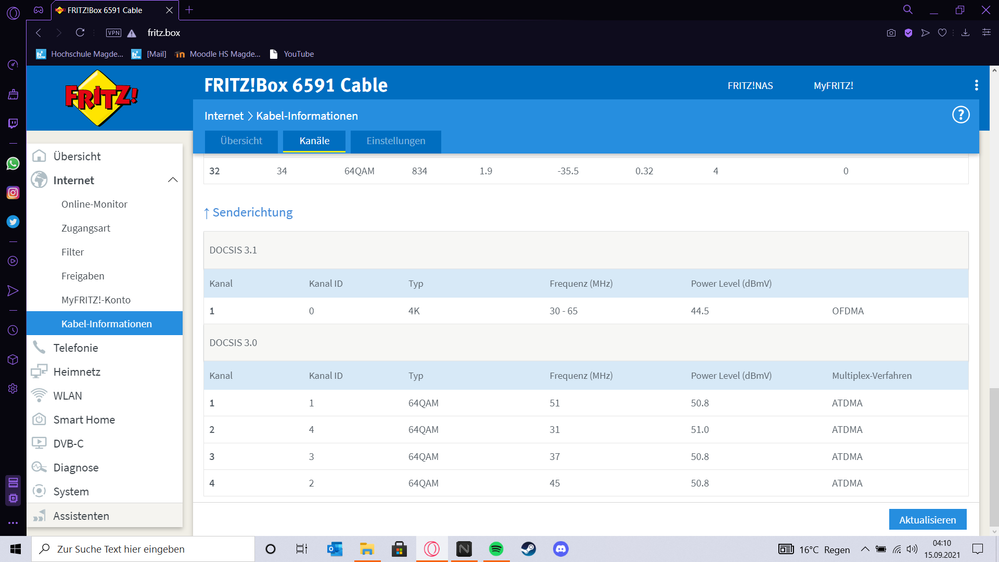This screenshot has height=562, width=999.
Task: Open the [Mail] bookmark
Action: [149, 54]
